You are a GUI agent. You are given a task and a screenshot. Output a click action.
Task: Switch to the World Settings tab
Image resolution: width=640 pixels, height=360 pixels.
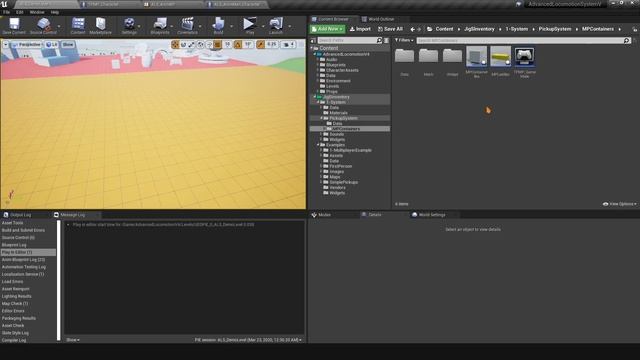point(432,215)
